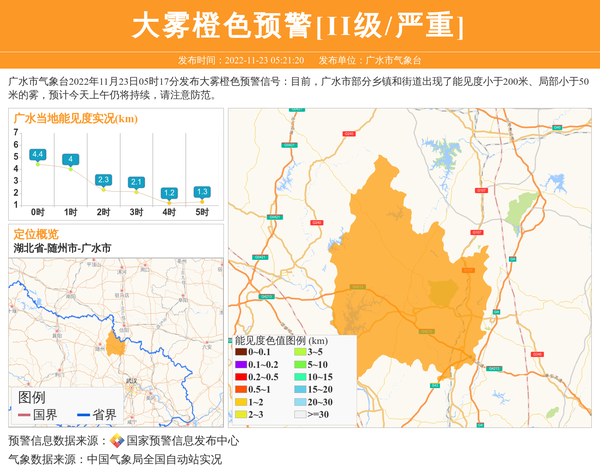Select the 4 data label at 1时
Screen dimensions: 600x471
(x=70, y=160)
